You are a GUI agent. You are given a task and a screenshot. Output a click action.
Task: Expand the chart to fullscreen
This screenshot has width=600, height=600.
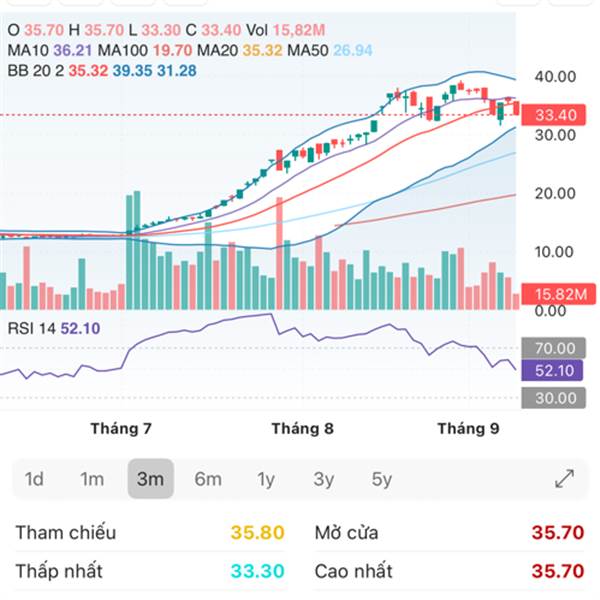pos(564,478)
